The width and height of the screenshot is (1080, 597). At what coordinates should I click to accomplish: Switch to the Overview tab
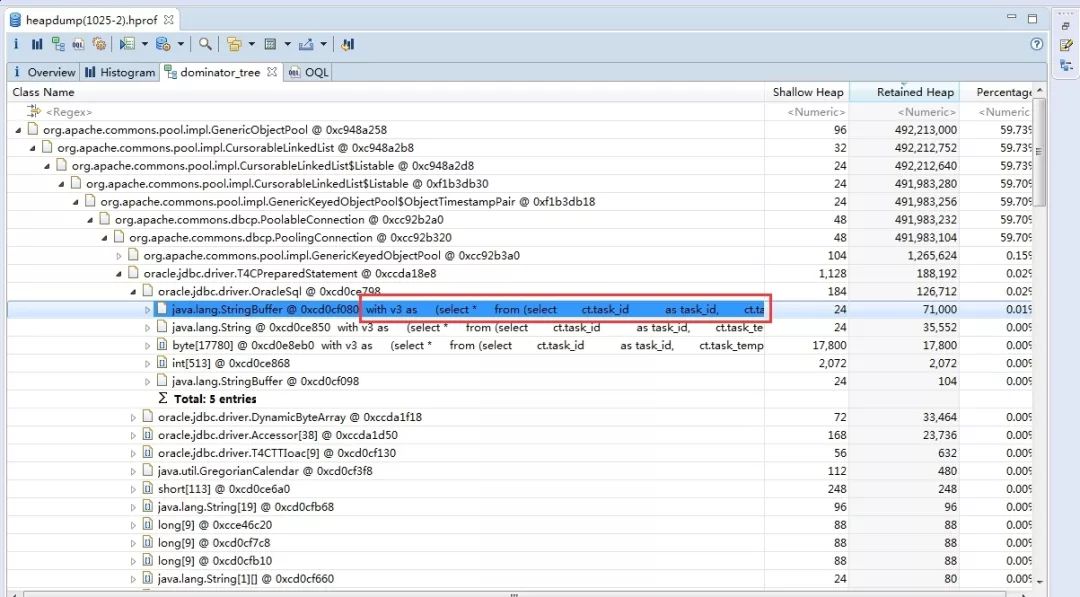(43, 72)
